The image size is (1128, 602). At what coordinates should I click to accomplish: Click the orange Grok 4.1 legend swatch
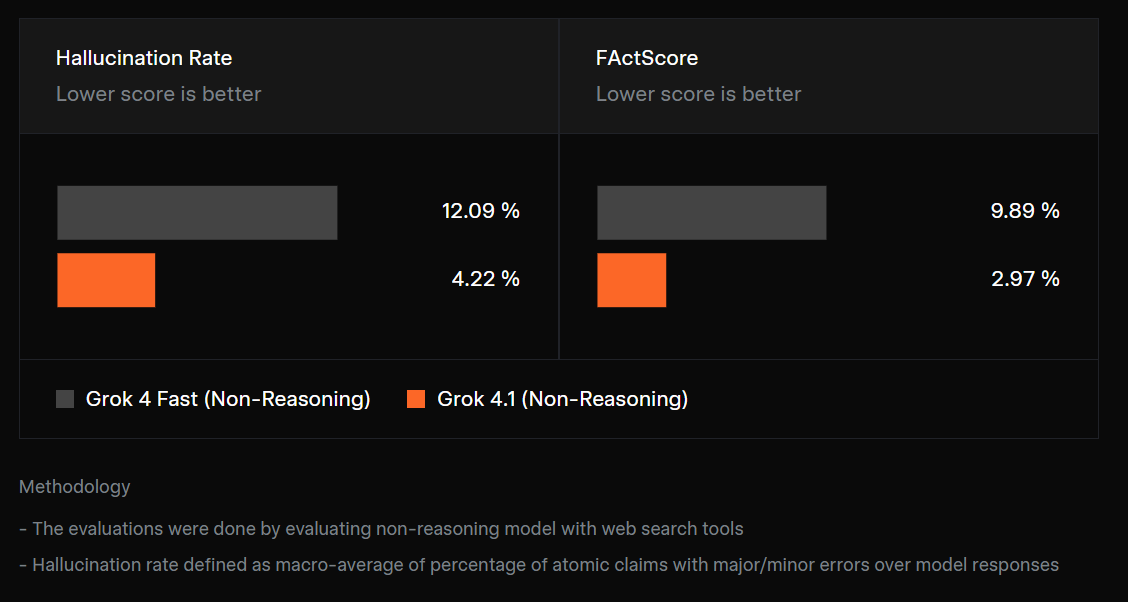[x=416, y=399]
